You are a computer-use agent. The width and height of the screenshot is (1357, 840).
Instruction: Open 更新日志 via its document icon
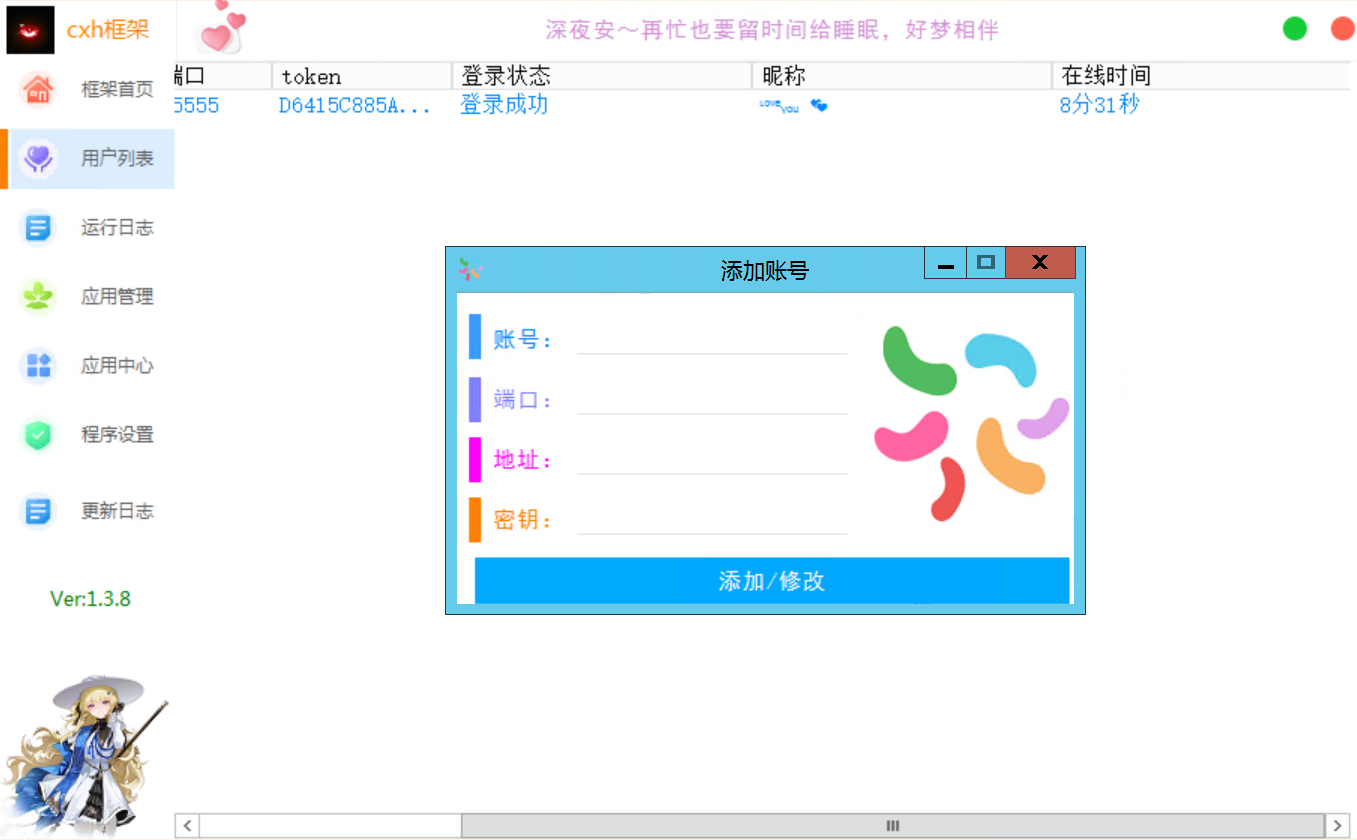(38, 511)
